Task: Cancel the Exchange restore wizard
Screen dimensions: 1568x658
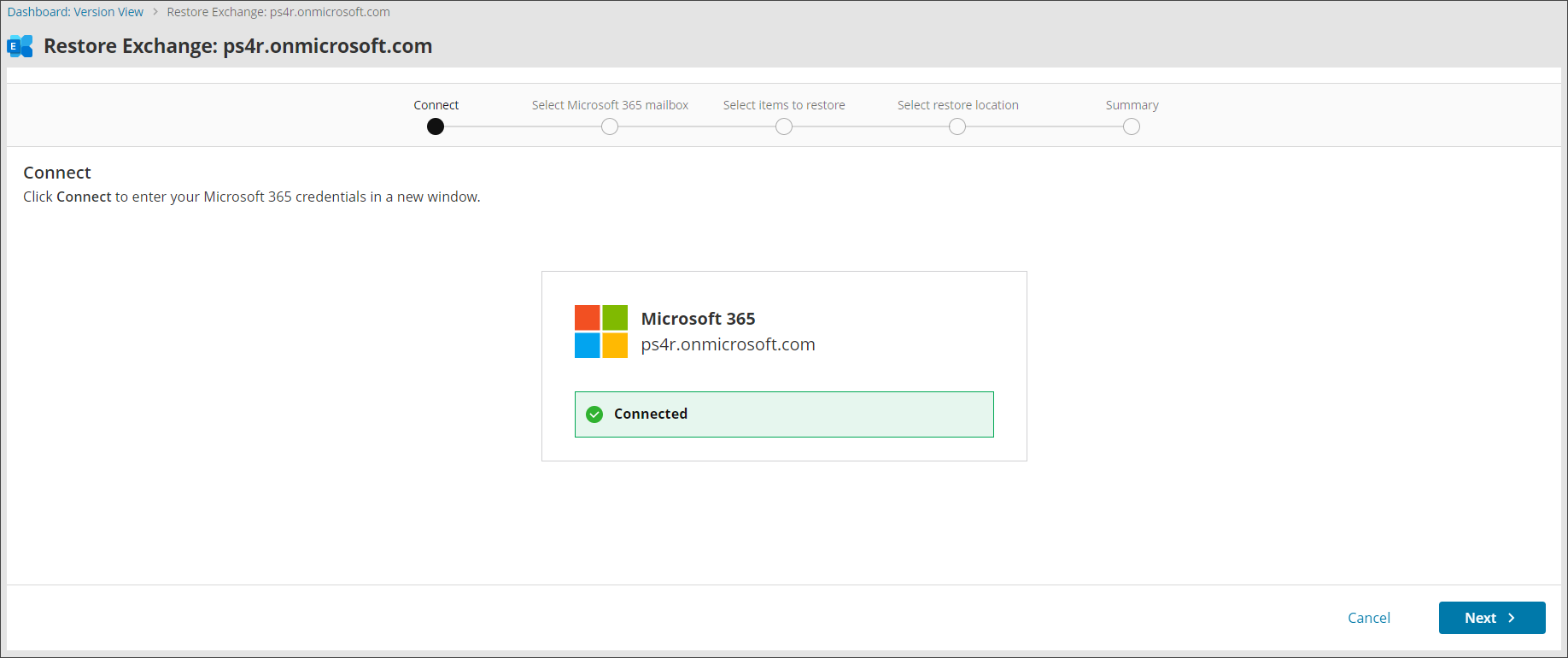Action: tap(1368, 618)
